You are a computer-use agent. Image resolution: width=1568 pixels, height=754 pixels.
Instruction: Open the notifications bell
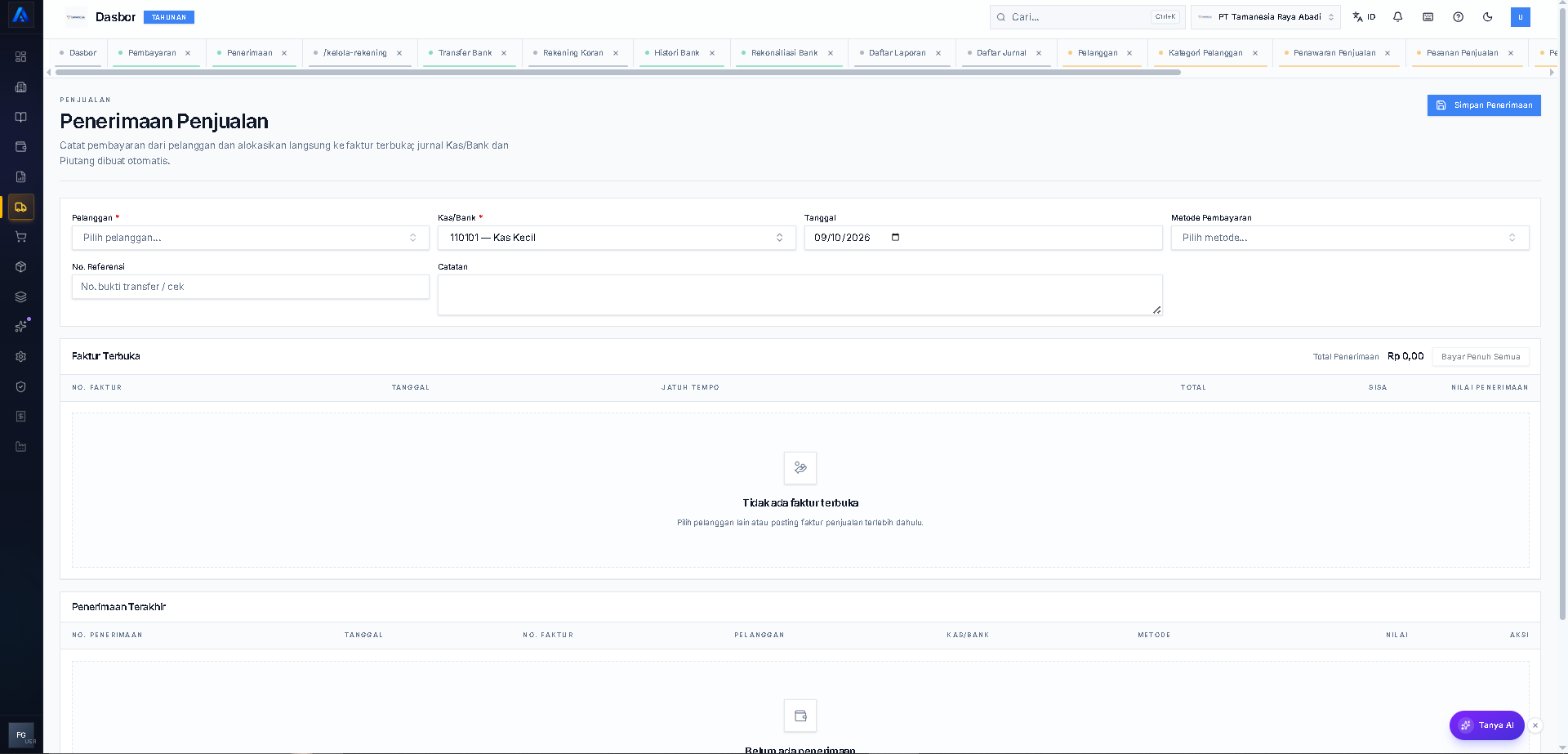click(x=1398, y=17)
